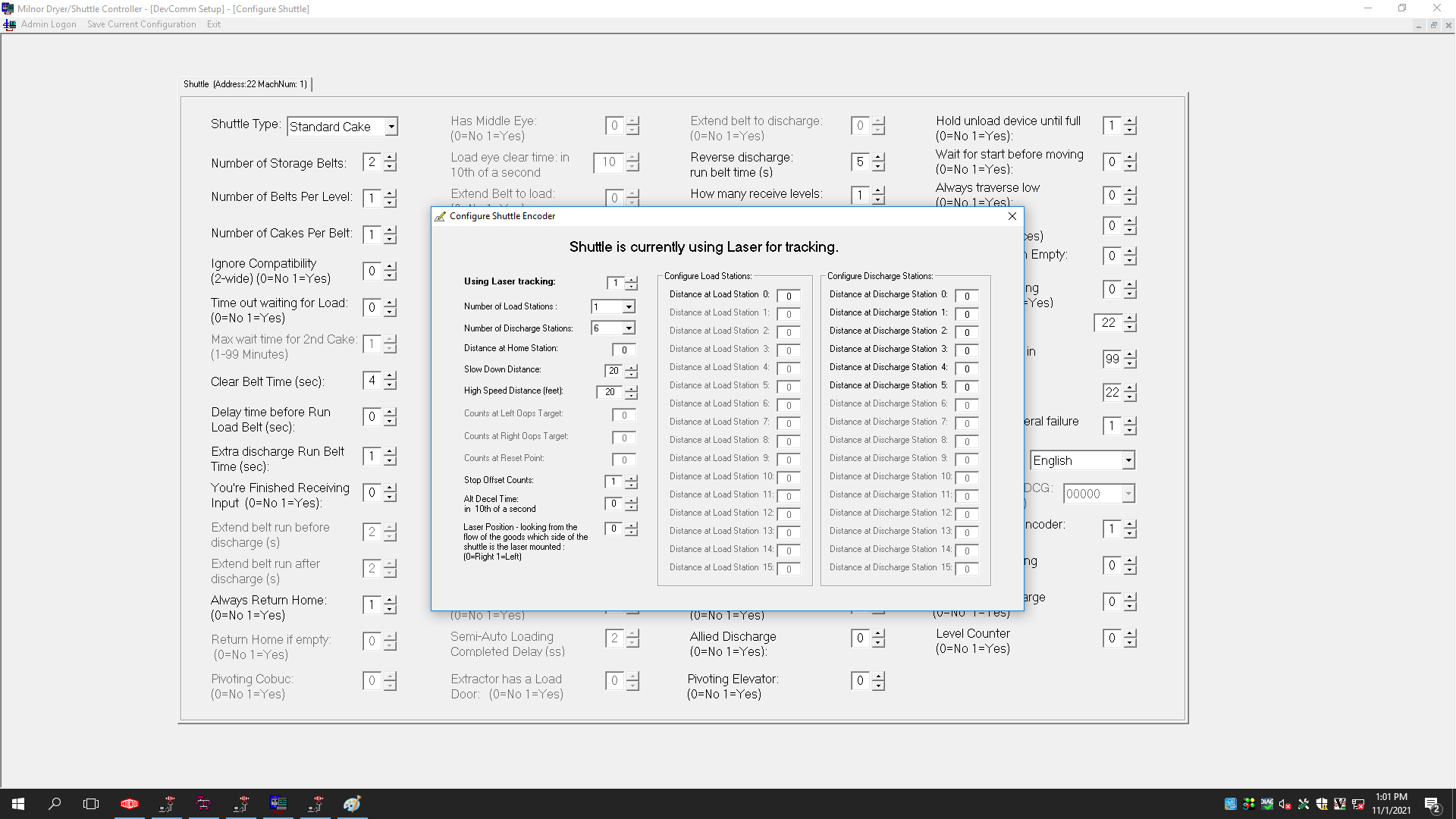1456x819 pixels.
Task: Open the notification center icon
Action: tap(1432, 804)
